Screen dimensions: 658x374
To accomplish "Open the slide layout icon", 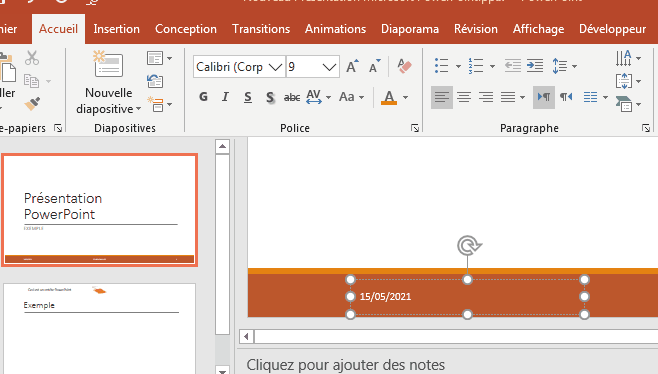I will coord(155,58).
